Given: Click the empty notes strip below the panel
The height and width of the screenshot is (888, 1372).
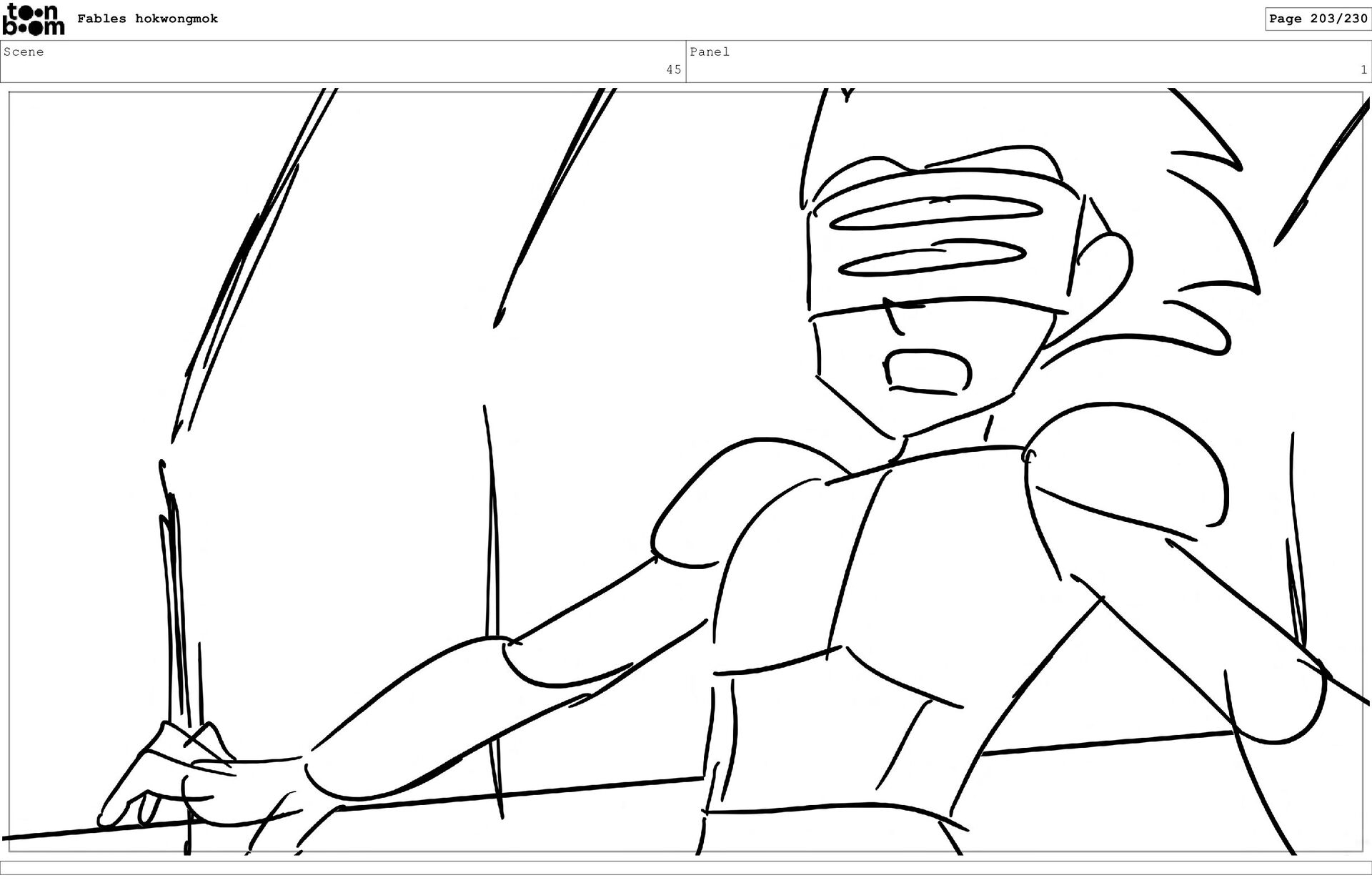Looking at the screenshot, I should tap(686, 867).
